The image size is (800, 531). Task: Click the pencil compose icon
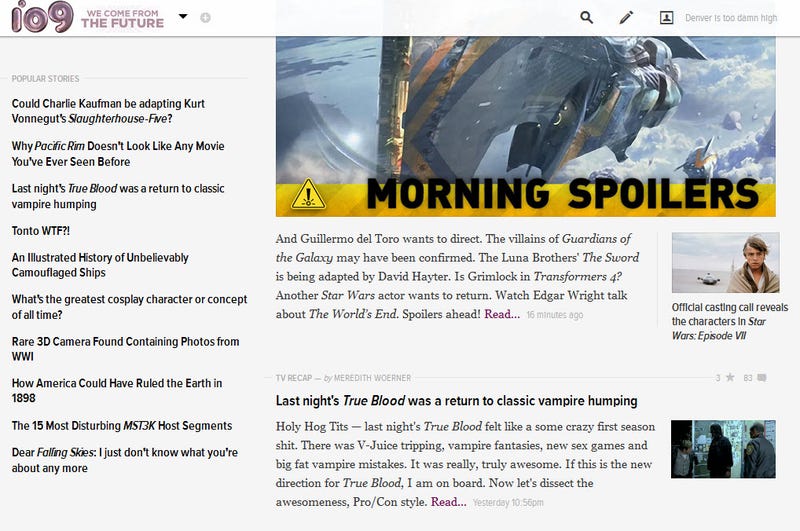pyautogui.click(x=626, y=17)
